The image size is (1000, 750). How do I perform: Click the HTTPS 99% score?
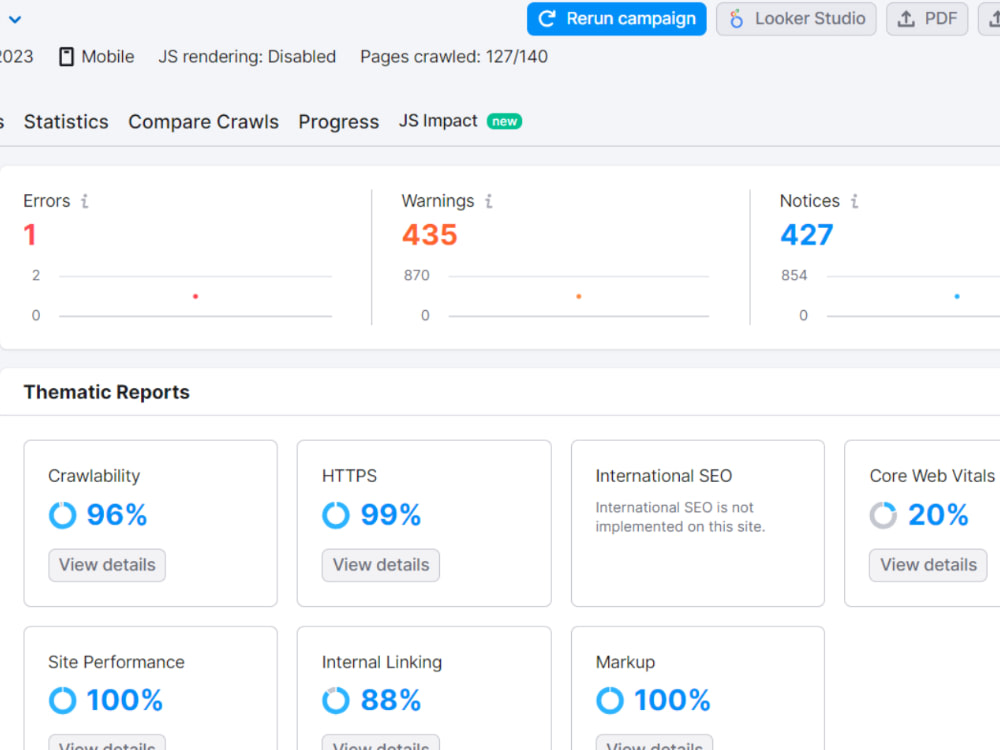(x=391, y=515)
